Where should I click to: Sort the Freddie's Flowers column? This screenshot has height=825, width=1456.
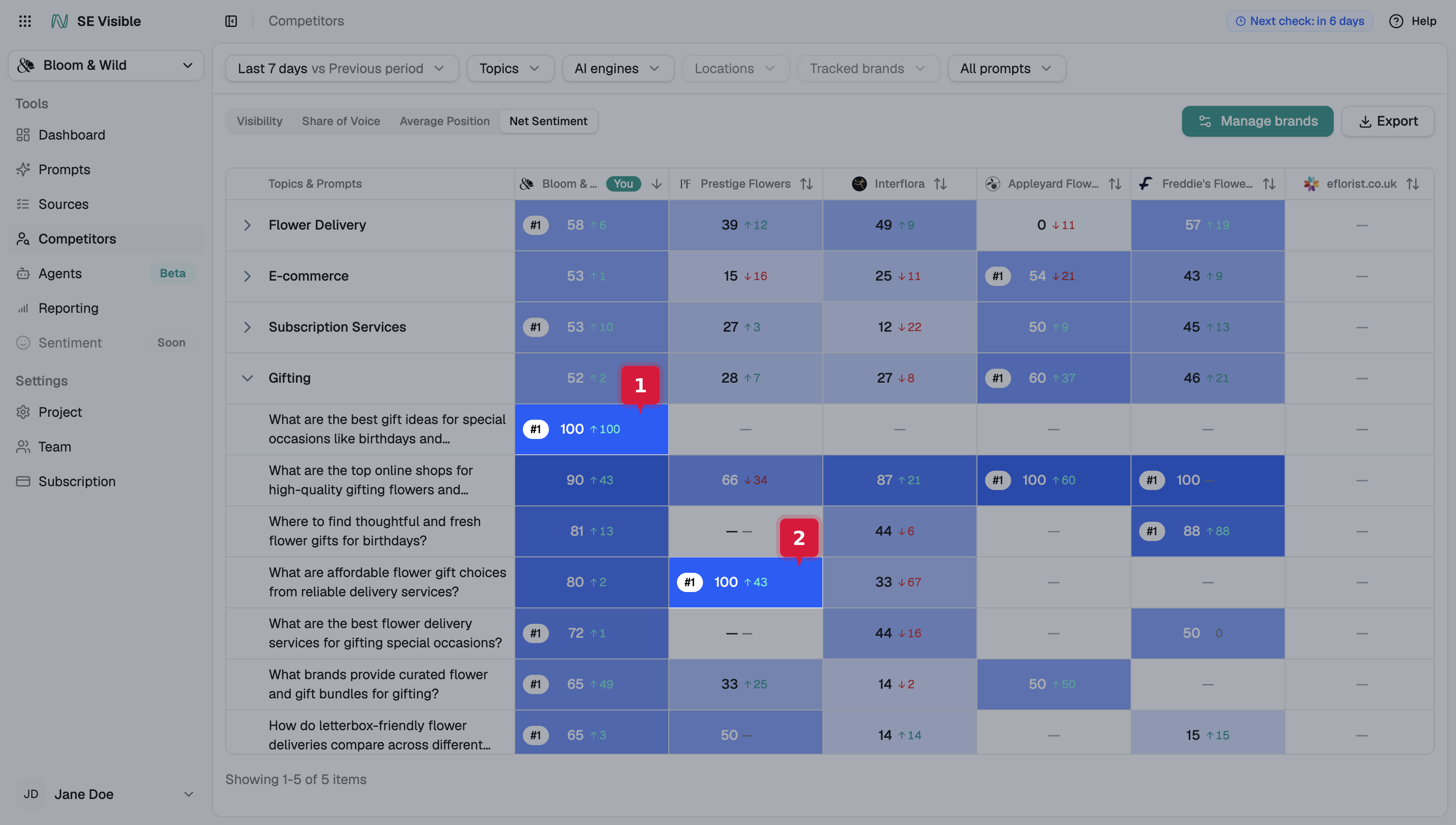(1269, 183)
